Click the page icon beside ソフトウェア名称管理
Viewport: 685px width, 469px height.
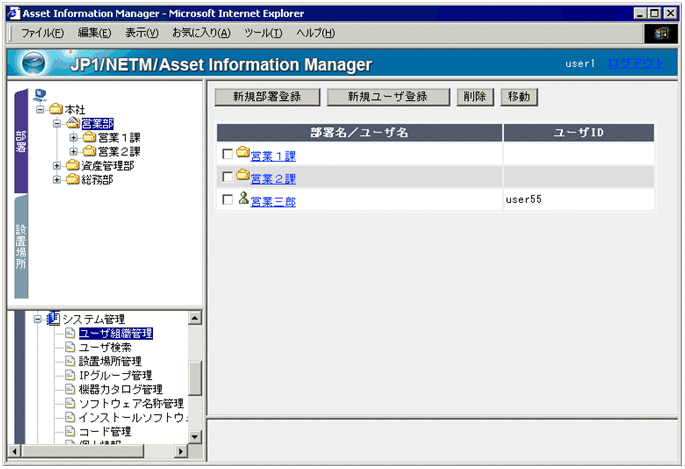pyautogui.click(x=70, y=403)
